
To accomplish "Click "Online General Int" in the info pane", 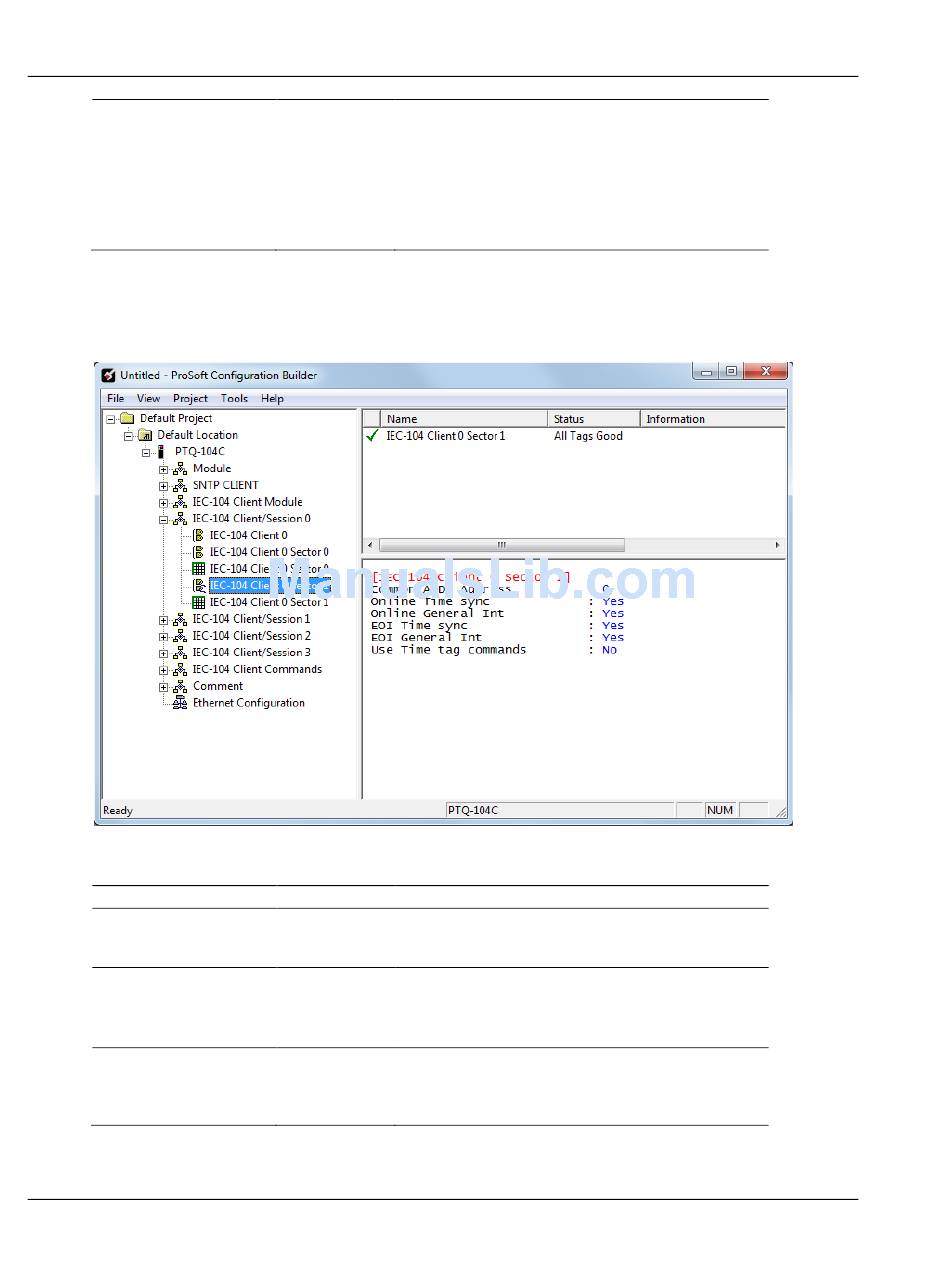I will (437, 614).
